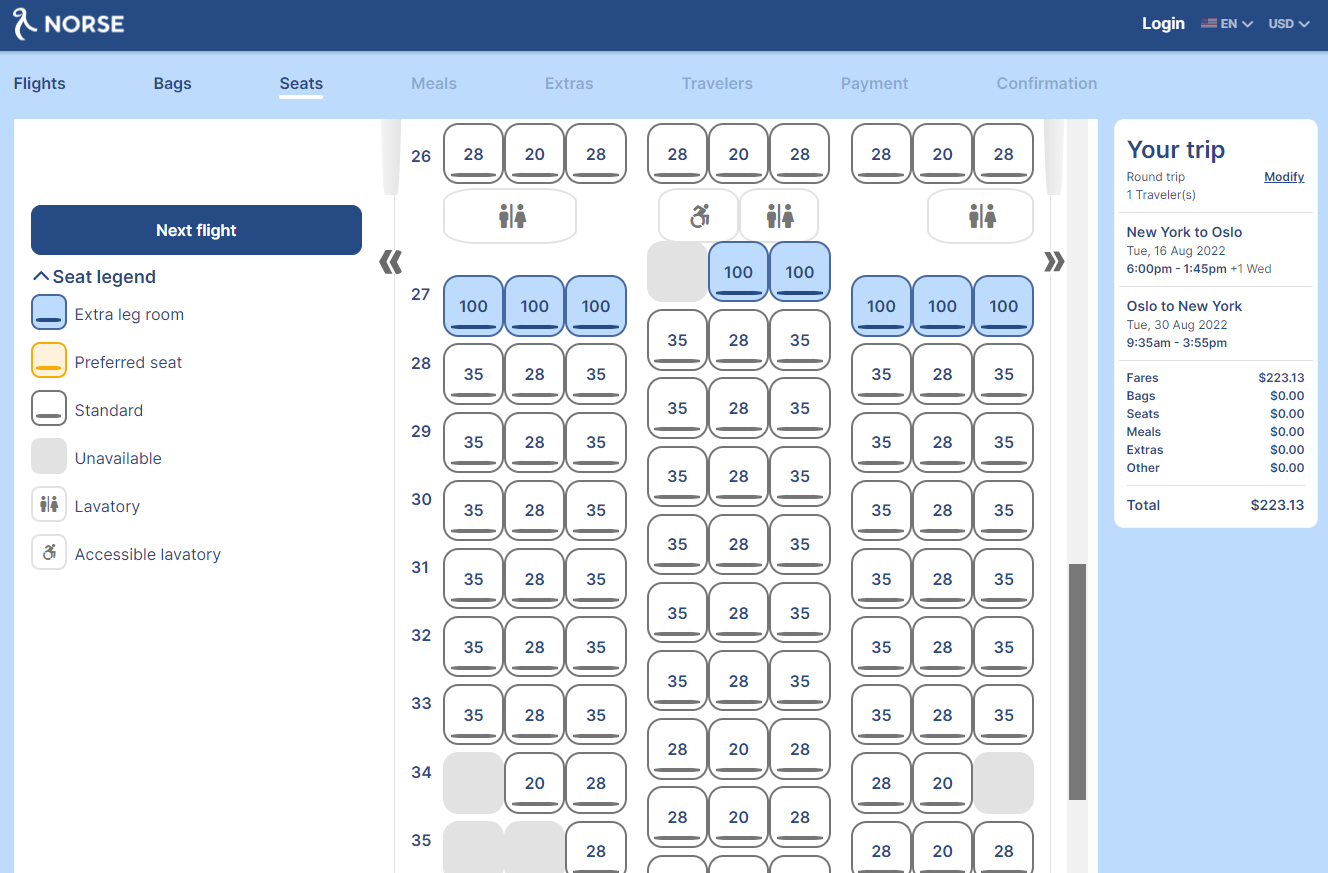Click the Preferred seat legend icon
Screen dimensions: 1328x873
49,361
